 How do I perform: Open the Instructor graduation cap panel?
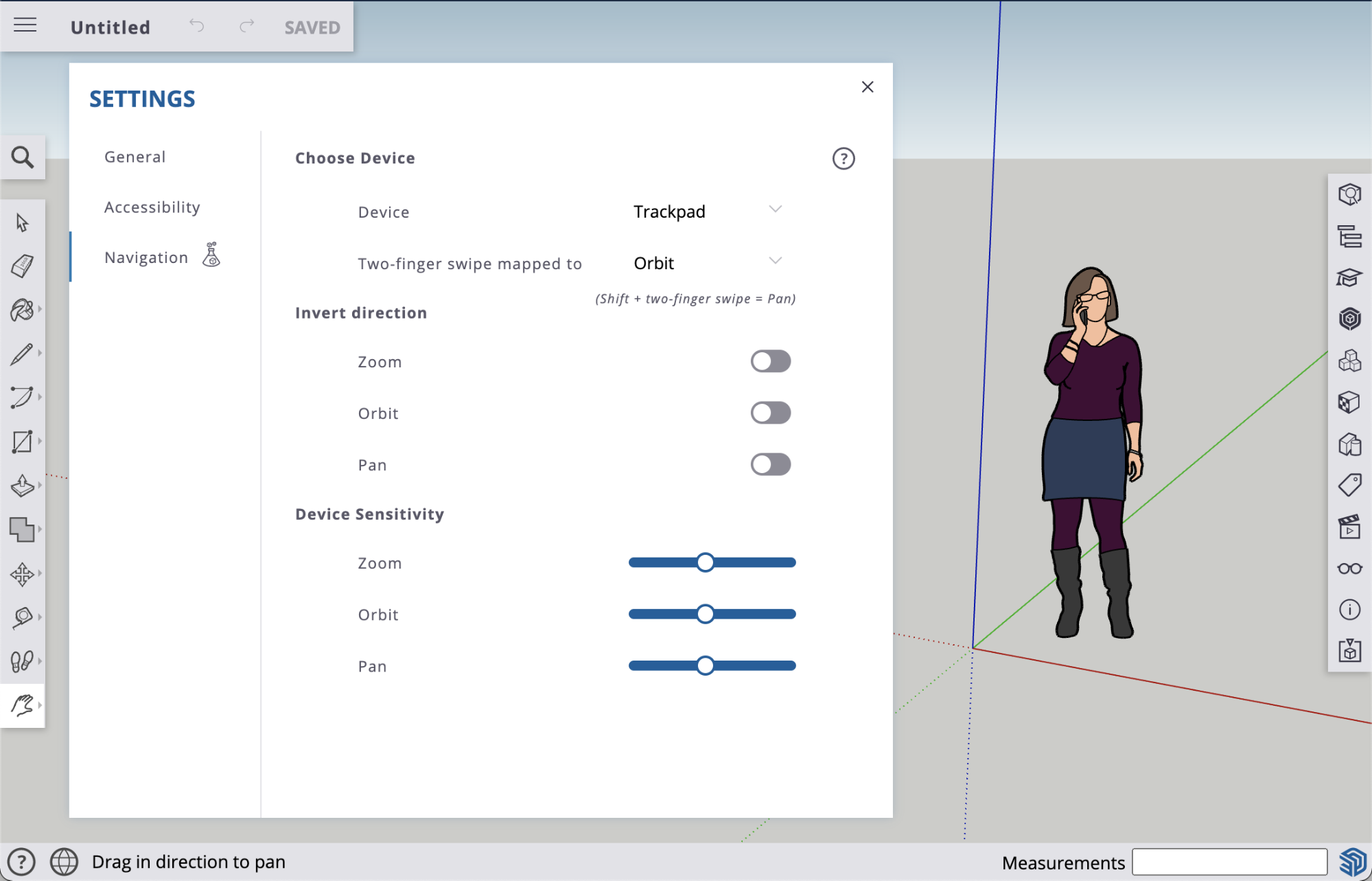tap(1349, 278)
